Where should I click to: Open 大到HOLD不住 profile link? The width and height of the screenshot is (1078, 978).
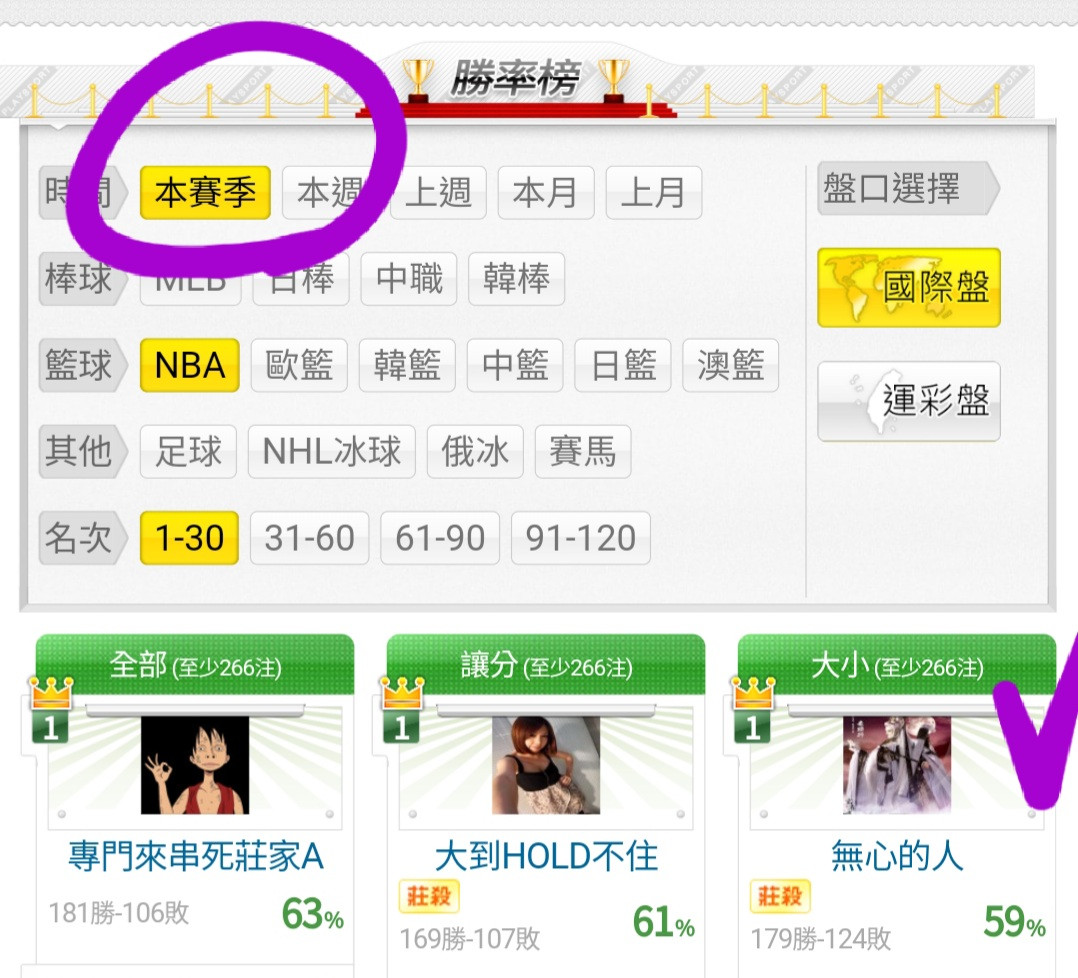546,856
